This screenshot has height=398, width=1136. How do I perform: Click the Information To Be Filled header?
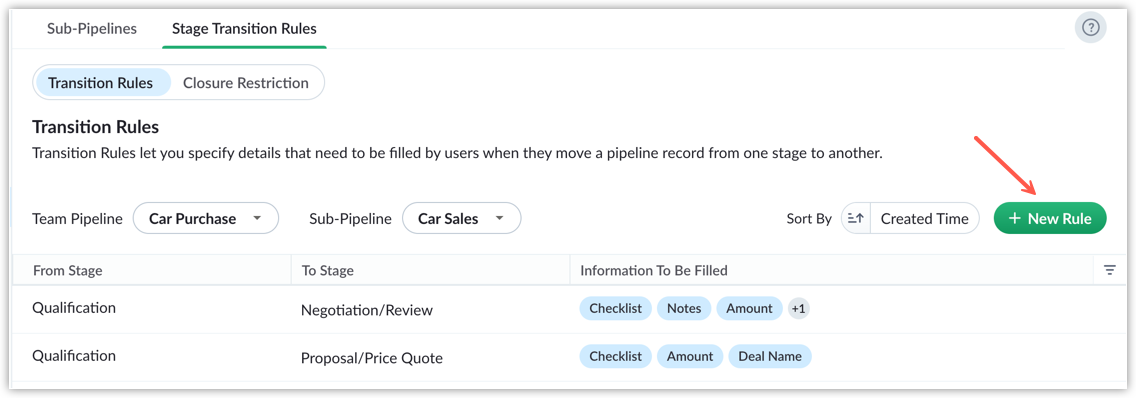point(653,270)
